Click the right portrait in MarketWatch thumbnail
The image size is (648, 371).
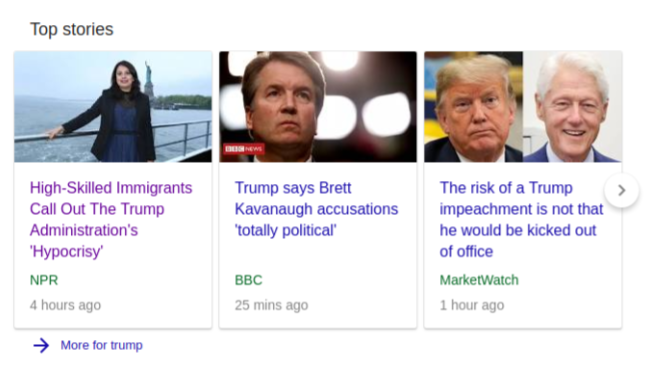[572, 107]
